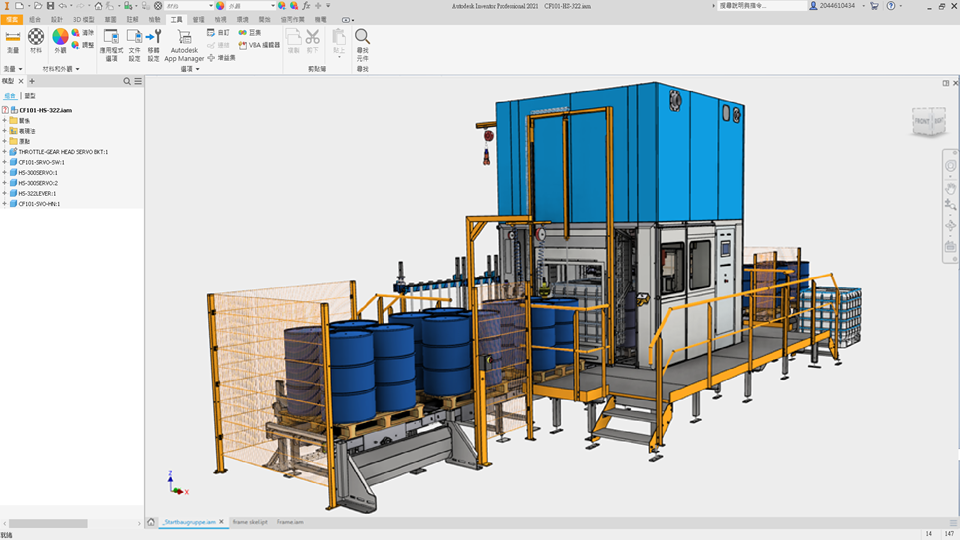Expand the THROTTLE-GEAR HEAD SERVO BKT:1 node
This screenshot has width=960, height=540.
pos(5,152)
